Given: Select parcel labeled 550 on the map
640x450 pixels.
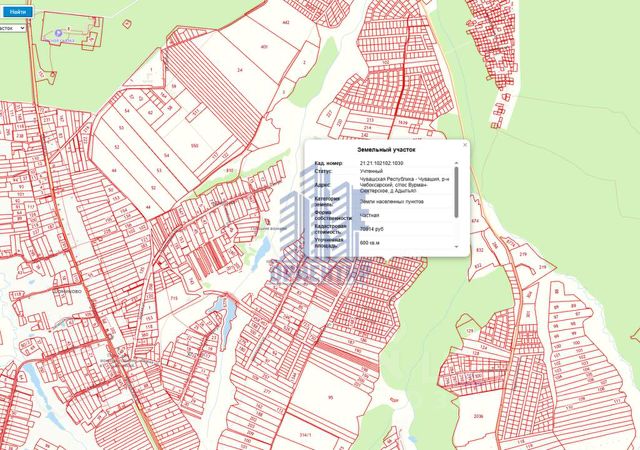Looking at the screenshot, I should click(x=195, y=146).
